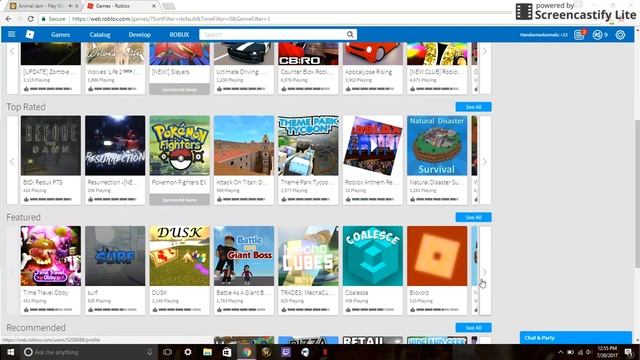
Task: Open Time Travel Obby thumbnail
Action: (51, 256)
